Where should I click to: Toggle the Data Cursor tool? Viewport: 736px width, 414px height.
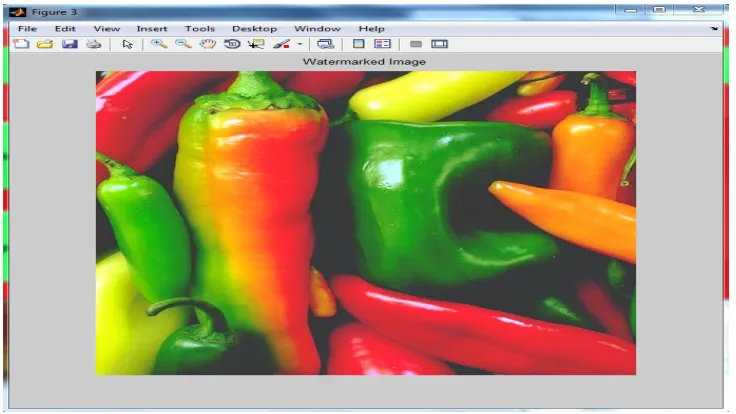click(x=256, y=44)
